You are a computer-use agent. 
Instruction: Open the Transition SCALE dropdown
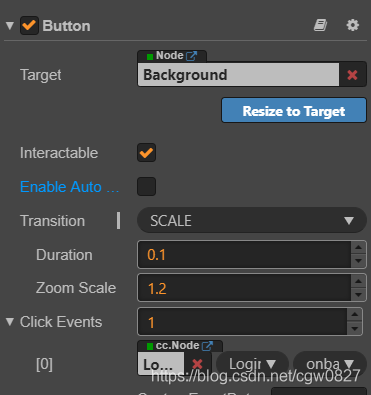pyautogui.click(x=252, y=220)
